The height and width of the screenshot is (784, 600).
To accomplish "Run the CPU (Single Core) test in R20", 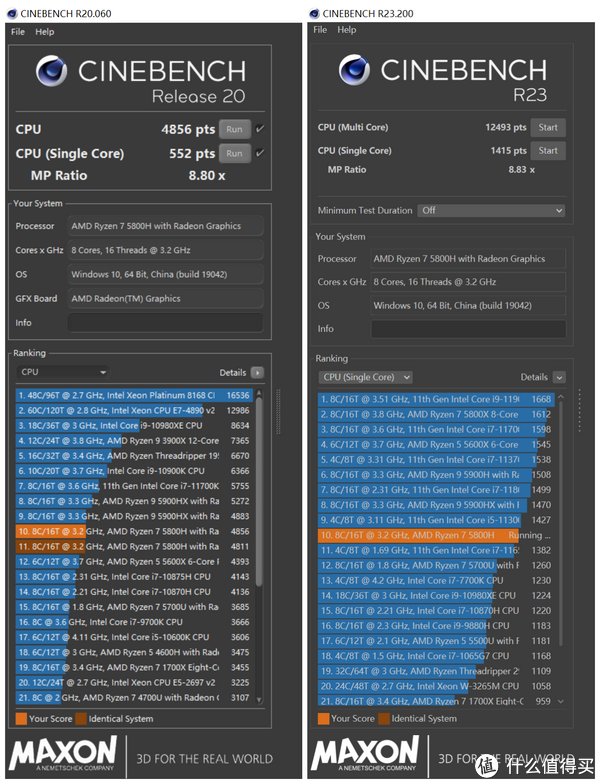I will click(234, 153).
